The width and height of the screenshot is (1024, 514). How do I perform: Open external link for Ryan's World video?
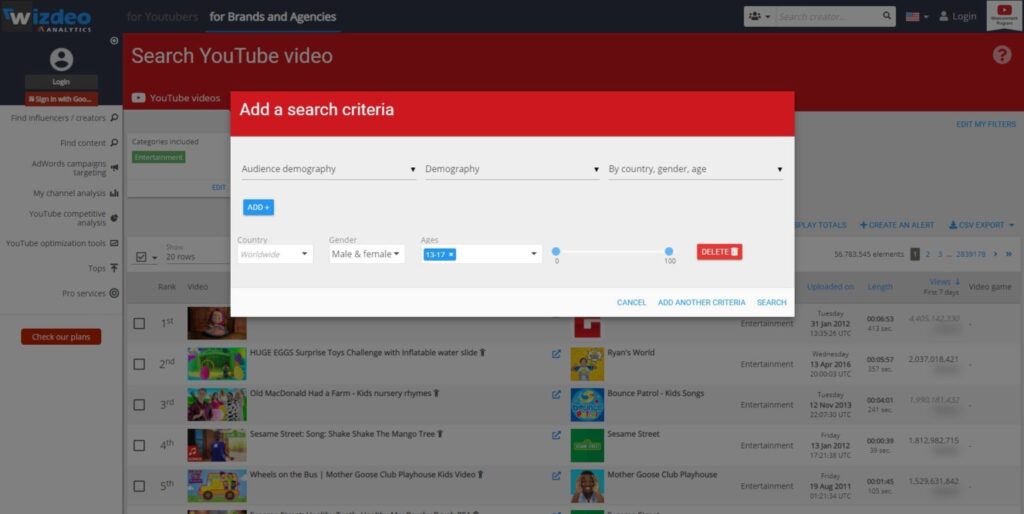pos(556,353)
